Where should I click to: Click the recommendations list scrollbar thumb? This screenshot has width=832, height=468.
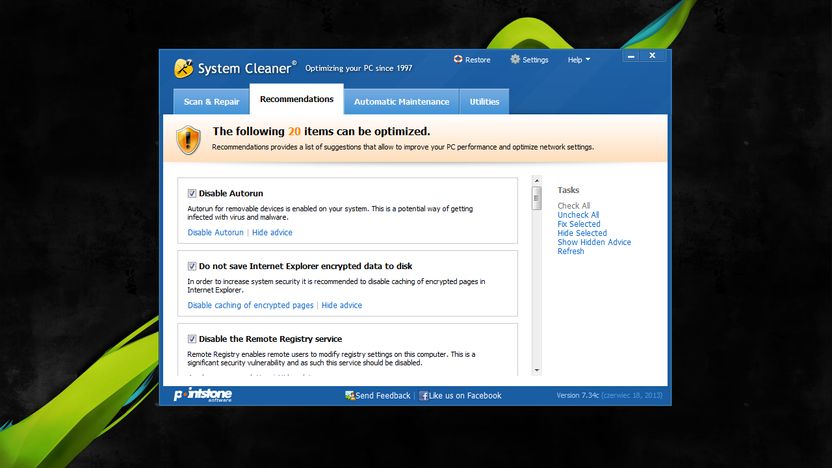click(x=536, y=198)
